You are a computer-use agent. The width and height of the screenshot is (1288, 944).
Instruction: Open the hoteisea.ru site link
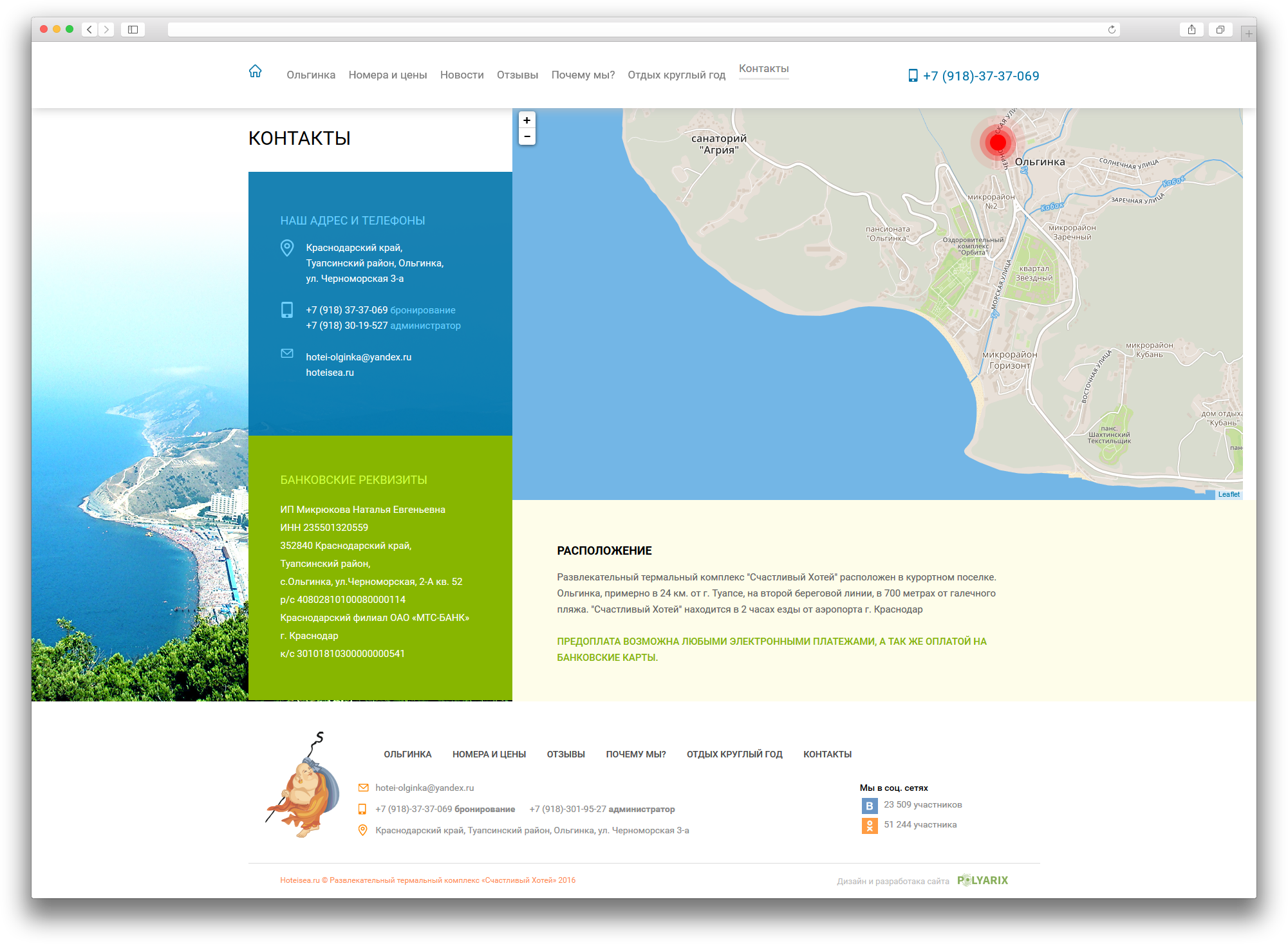coord(330,373)
